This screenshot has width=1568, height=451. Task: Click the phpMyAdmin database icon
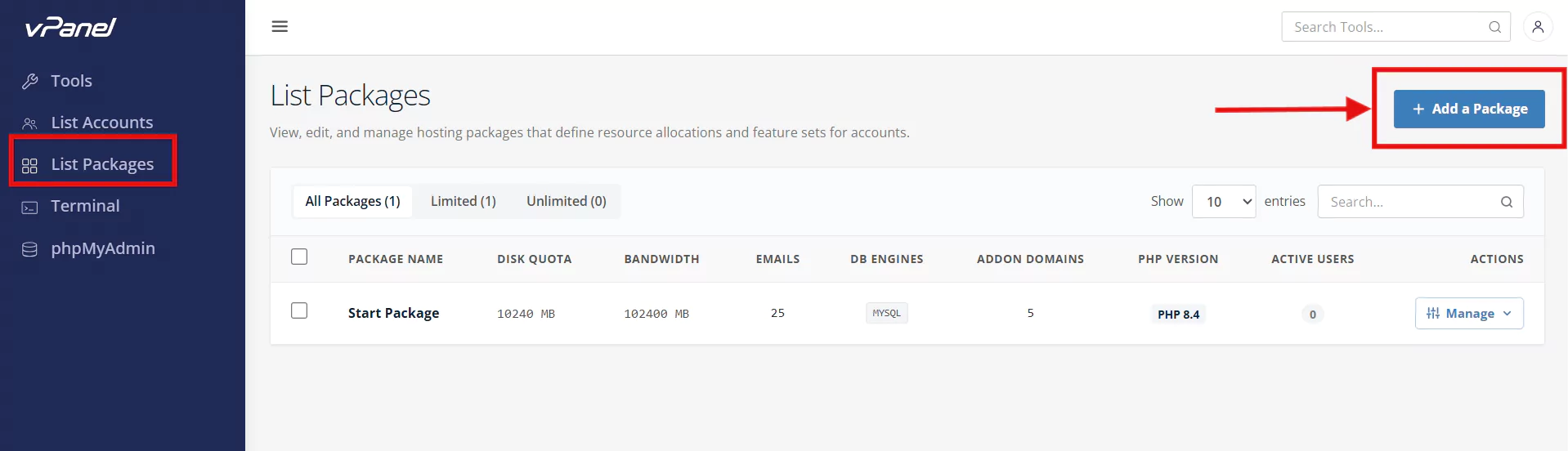pos(30,249)
